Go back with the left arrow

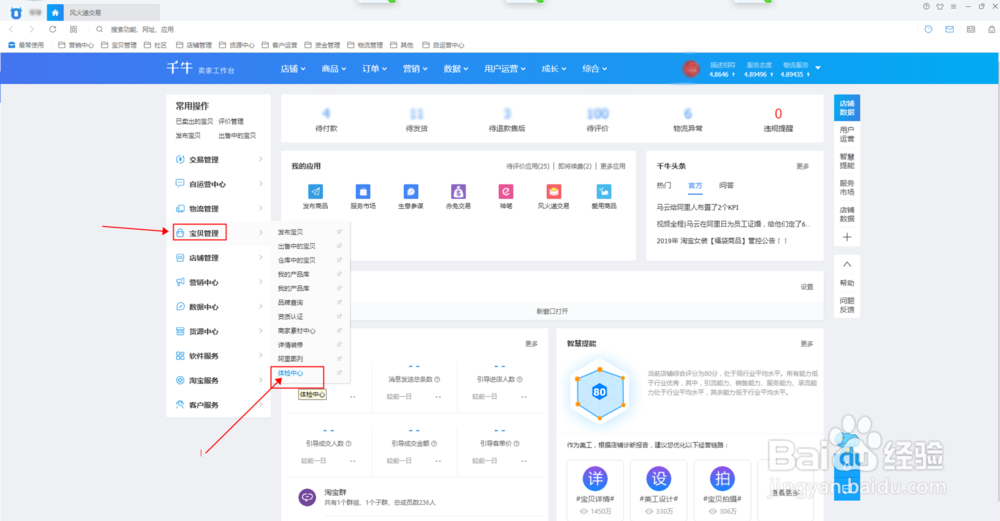pyautogui.click(x=11, y=29)
